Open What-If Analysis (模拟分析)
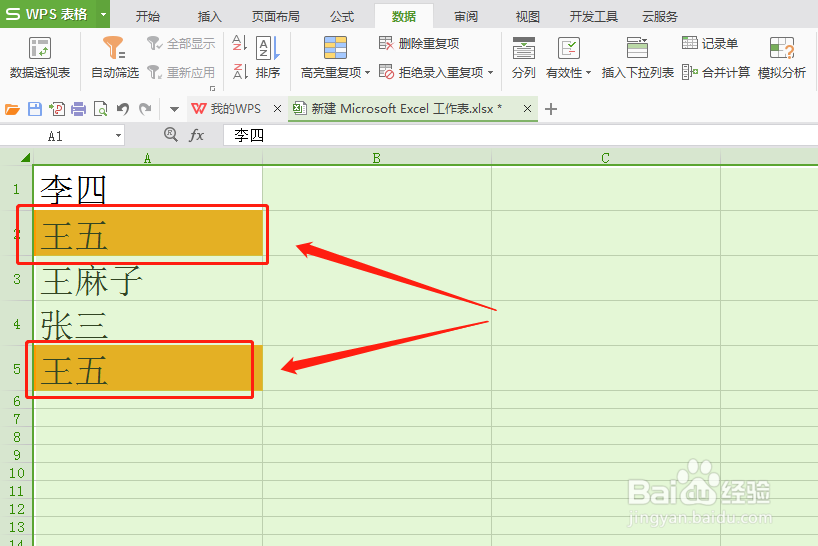818x546 pixels. (781, 57)
